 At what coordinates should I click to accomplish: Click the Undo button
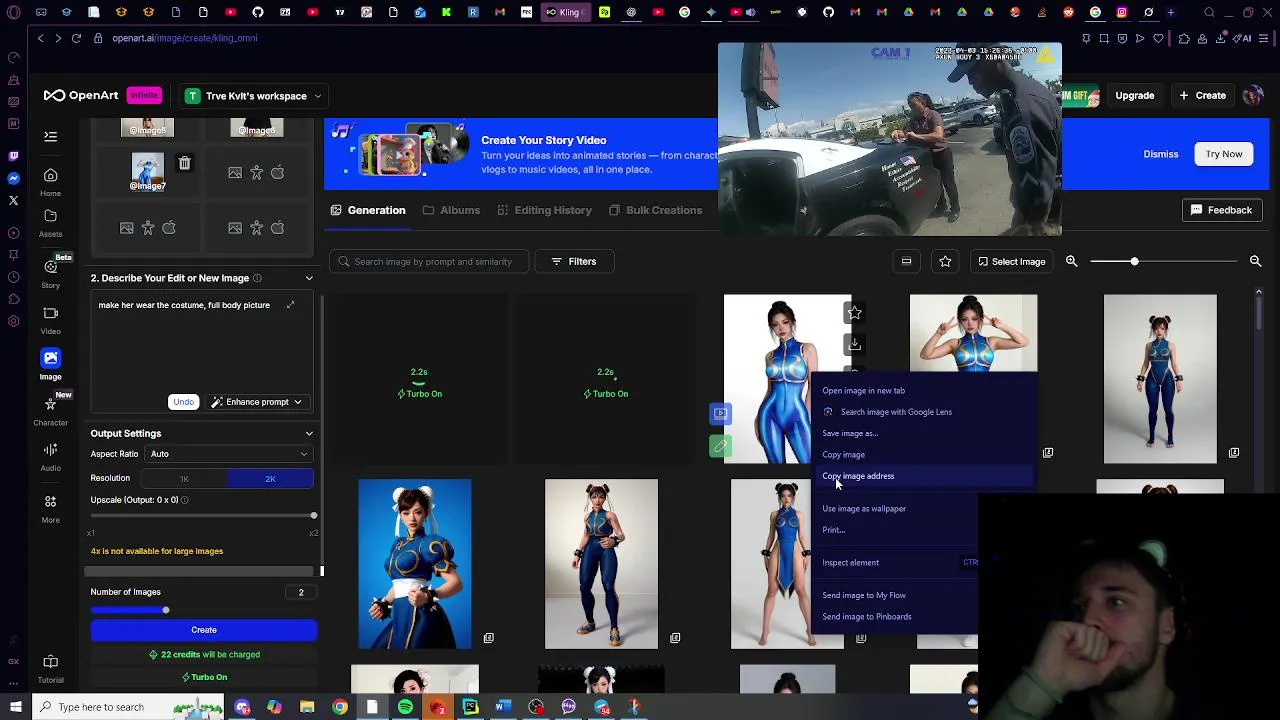[x=183, y=402]
